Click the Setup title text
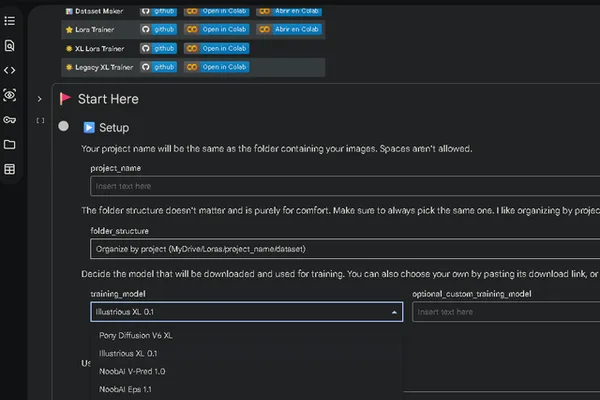Screen dimensions: 600x400 114,128
